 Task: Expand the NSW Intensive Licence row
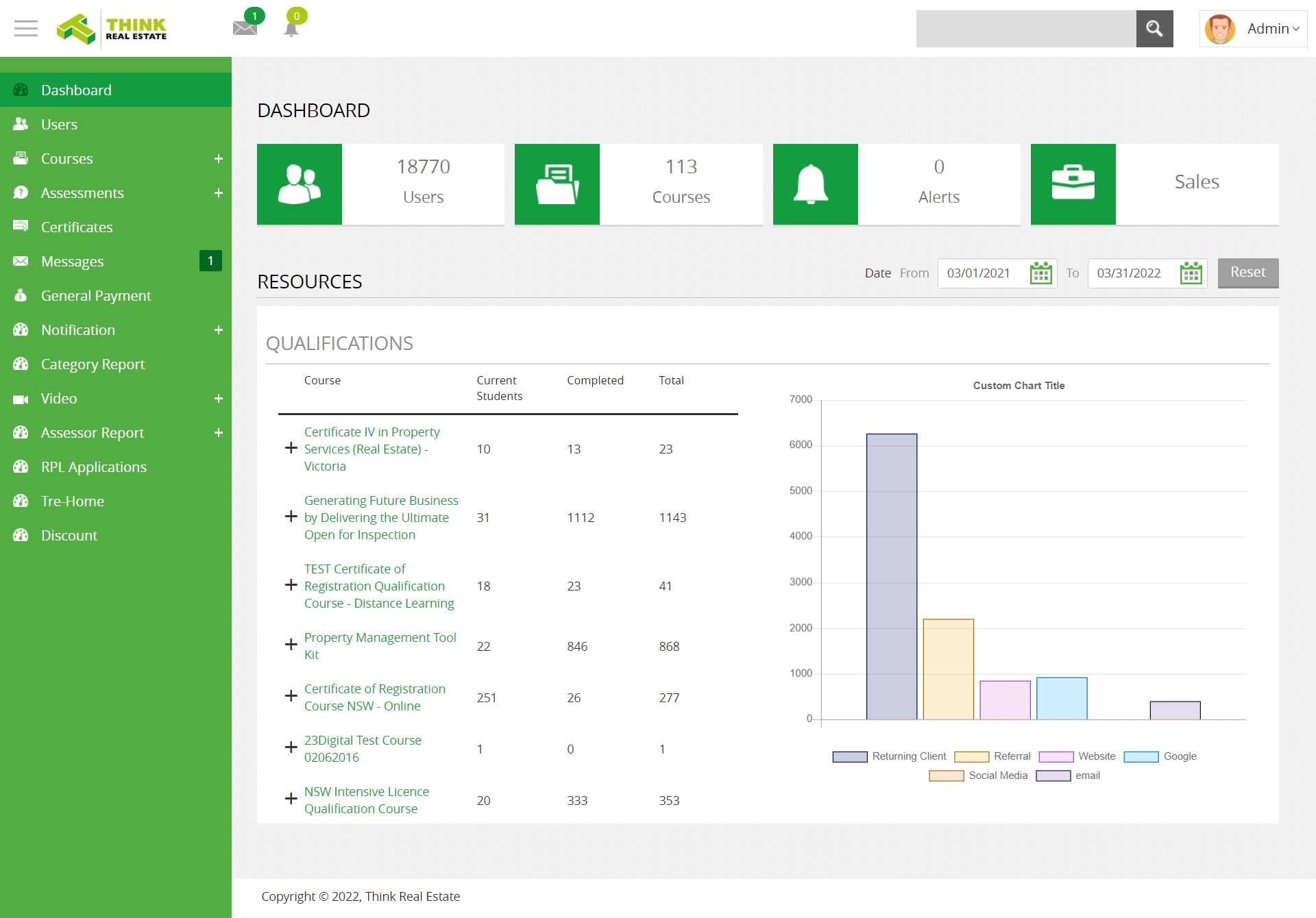(x=291, y=799)
